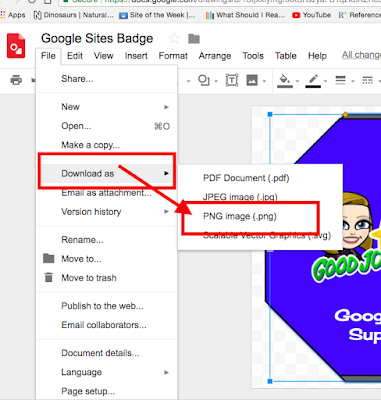Image resolution: width=381 pixels, height=400 pixels.
Task: Click the All changes saved link
Action: (x=361, y=55)
